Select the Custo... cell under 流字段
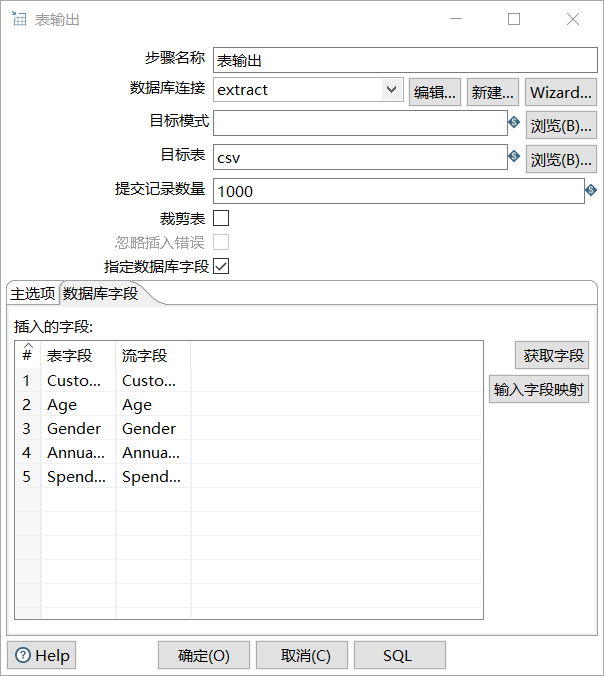 coord(153,380)
